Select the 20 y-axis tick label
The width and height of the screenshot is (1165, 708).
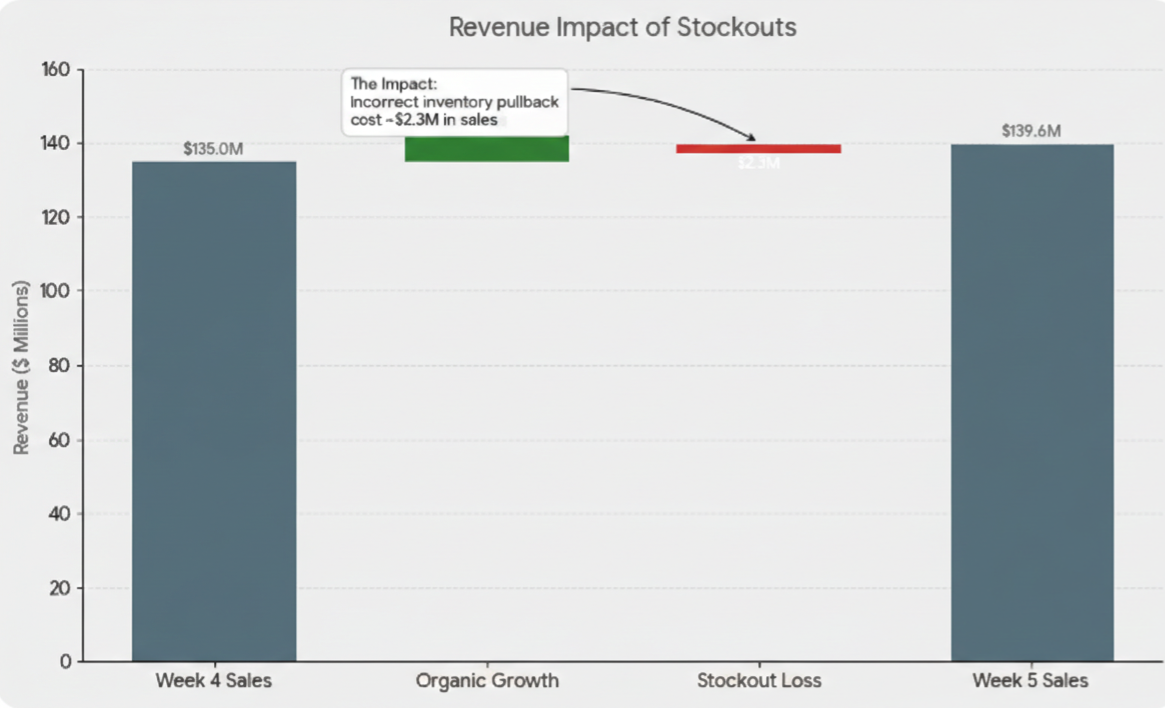click(x=58, y=588)
